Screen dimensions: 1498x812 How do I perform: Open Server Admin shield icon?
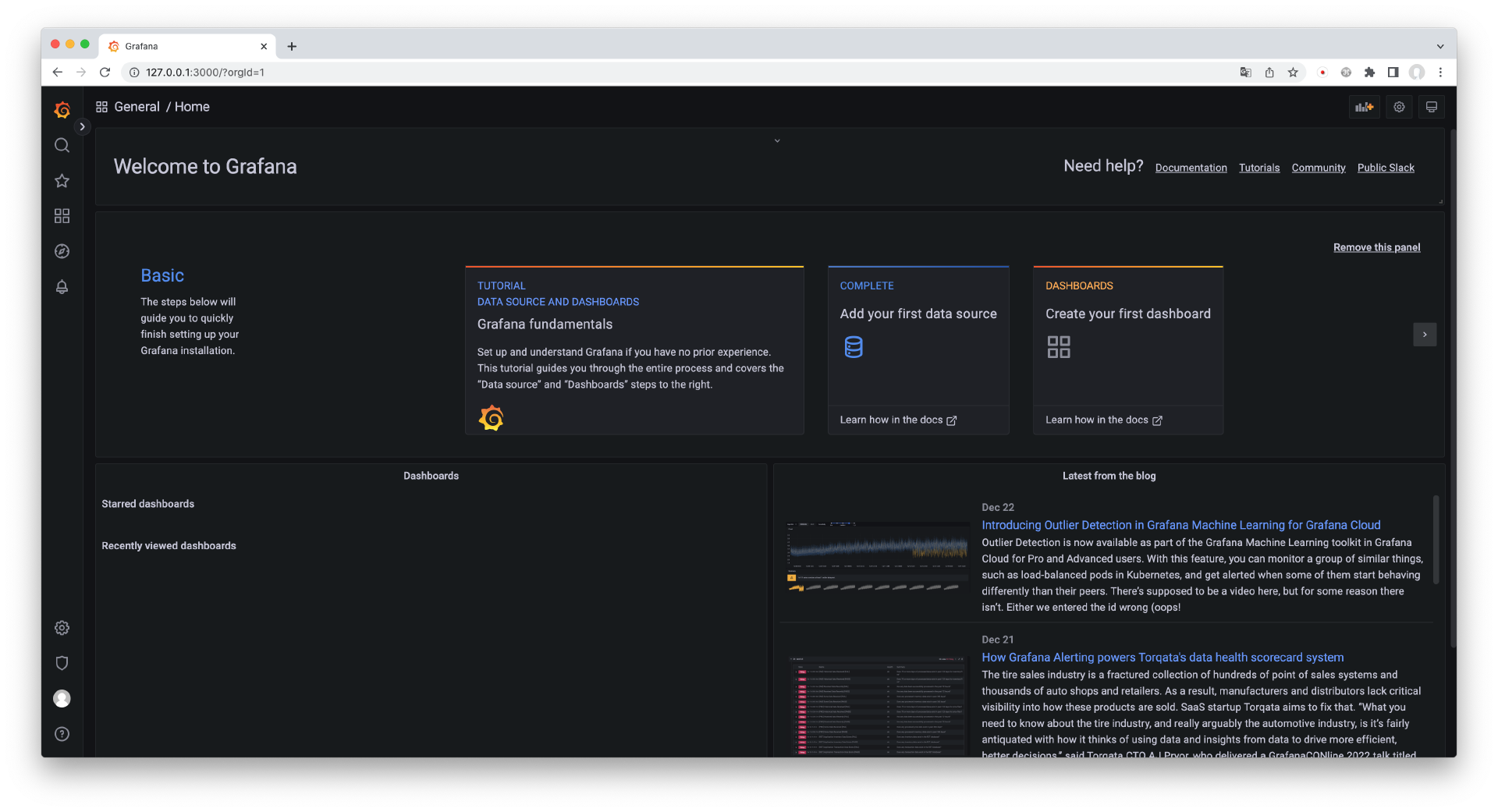click(62, 663)
